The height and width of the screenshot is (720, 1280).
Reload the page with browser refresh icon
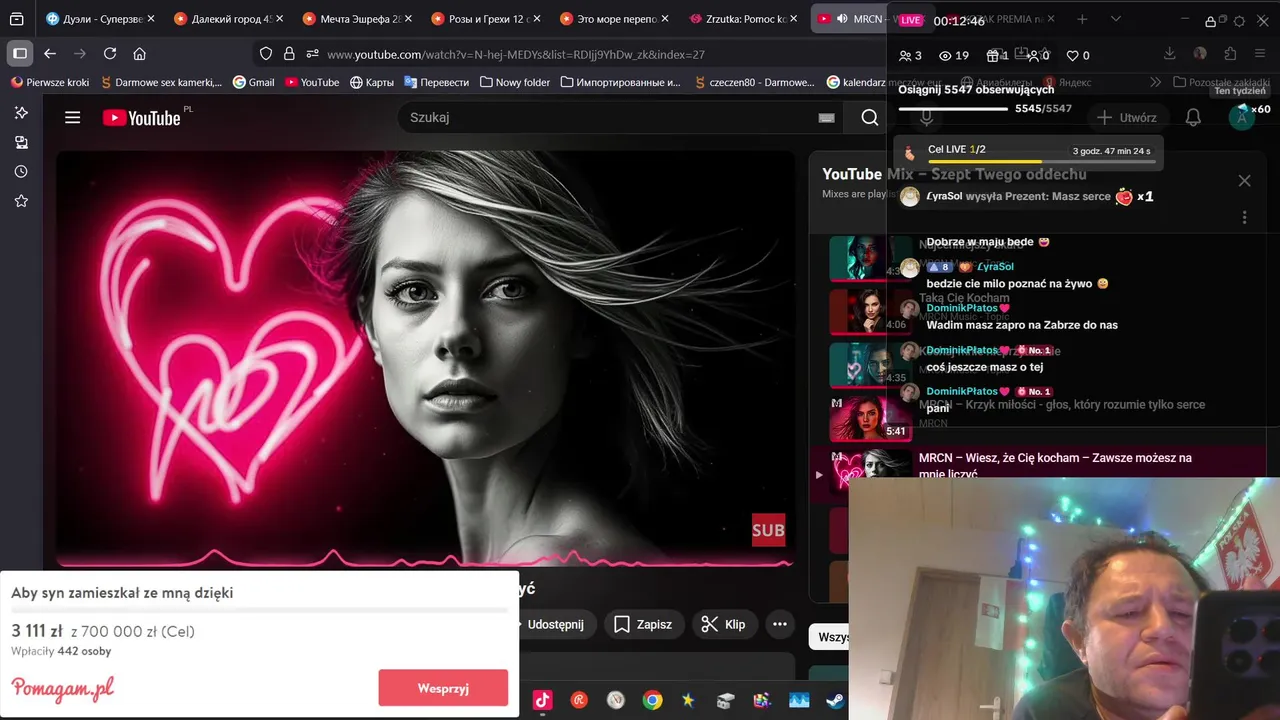[x=110, y=54]
